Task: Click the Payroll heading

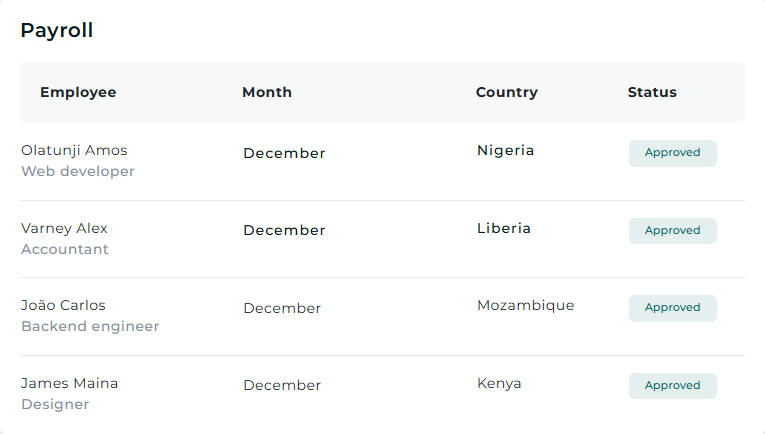Action: 57,31
